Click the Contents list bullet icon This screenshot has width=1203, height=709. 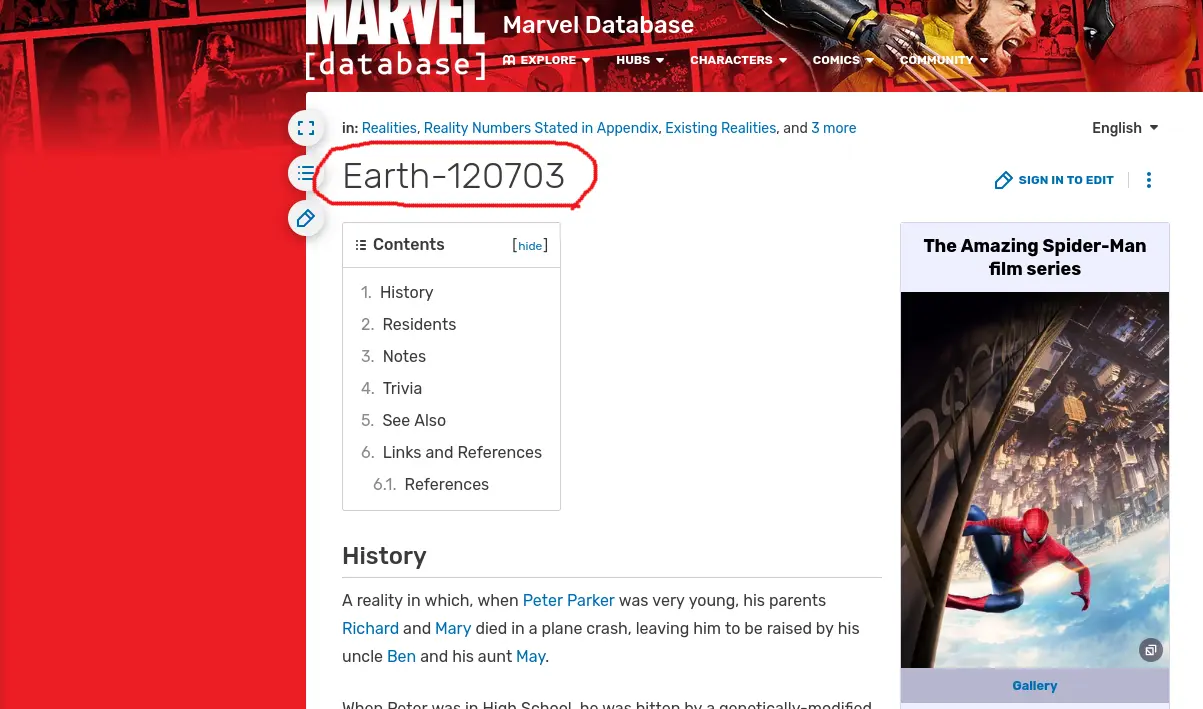pyautogui.click(x=361, y=245)
